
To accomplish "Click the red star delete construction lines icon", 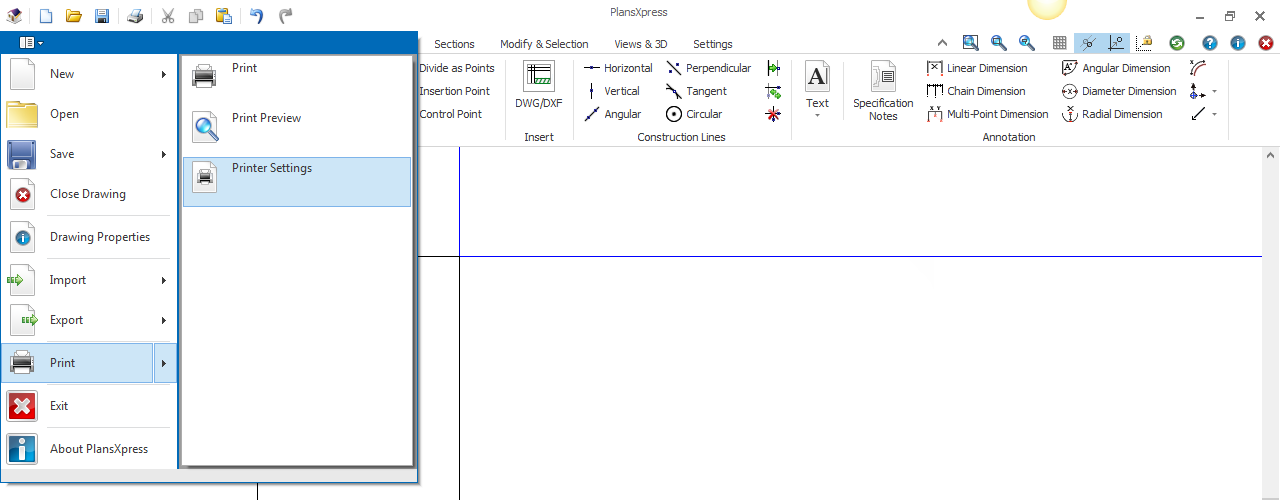I will pos(773,114).
